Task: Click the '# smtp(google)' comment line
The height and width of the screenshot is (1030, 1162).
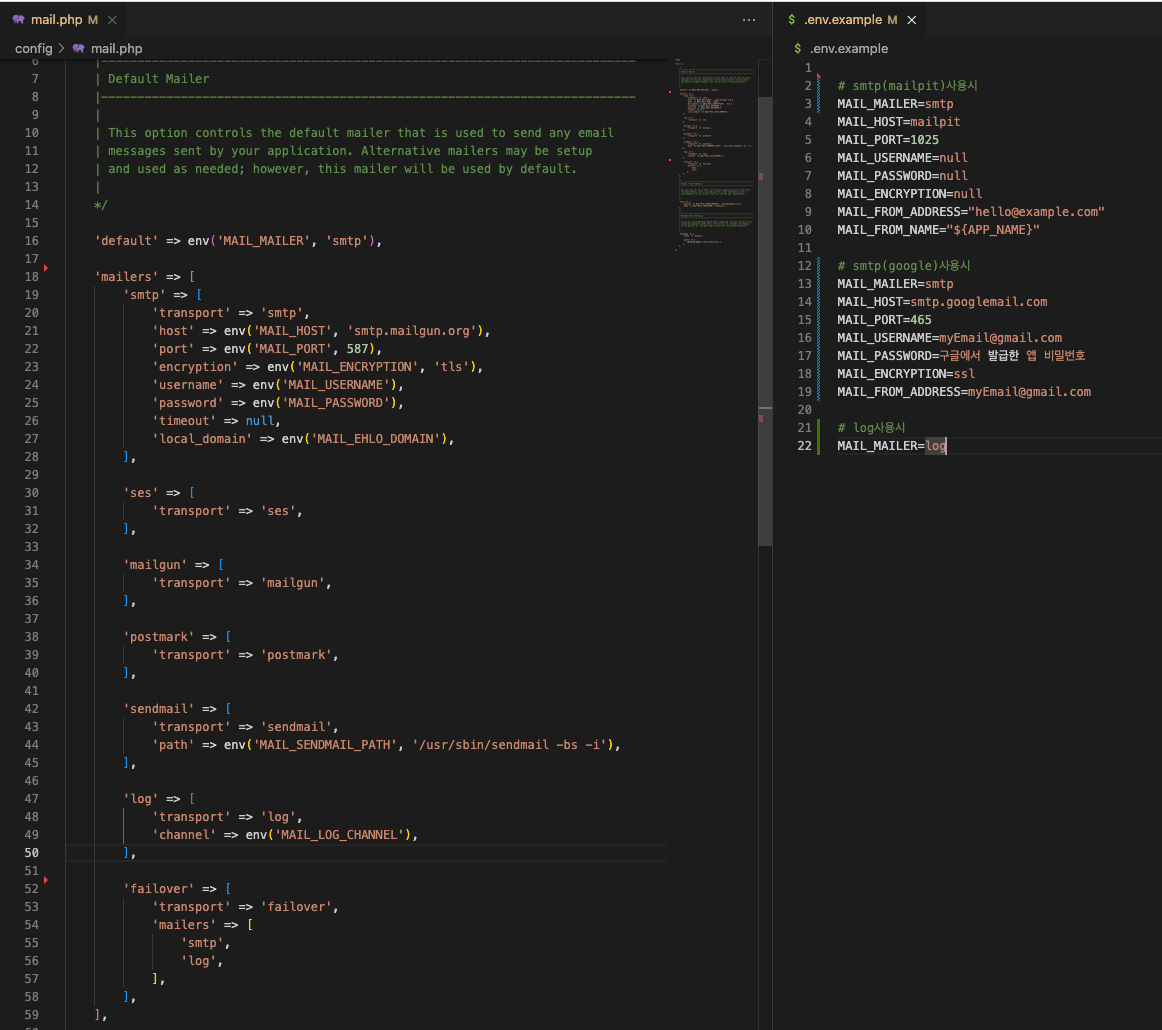Action: point(903,266)
